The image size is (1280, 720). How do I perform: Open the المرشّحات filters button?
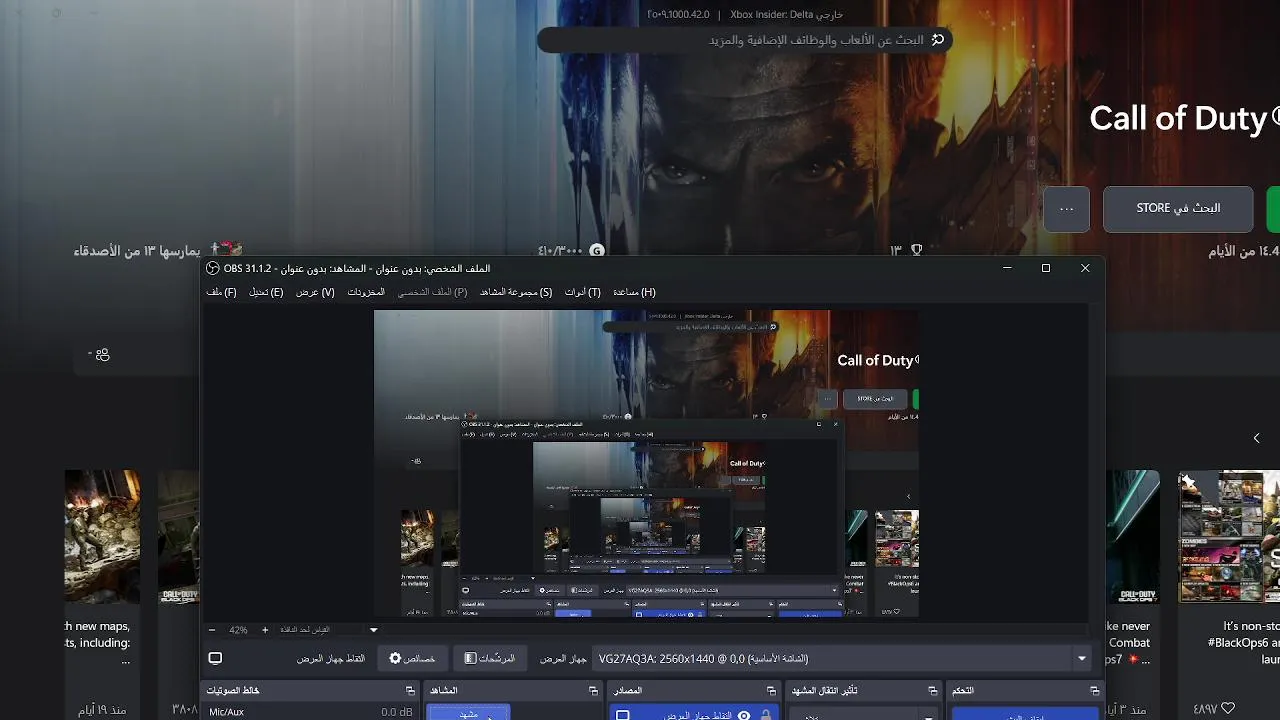[489, 659]
